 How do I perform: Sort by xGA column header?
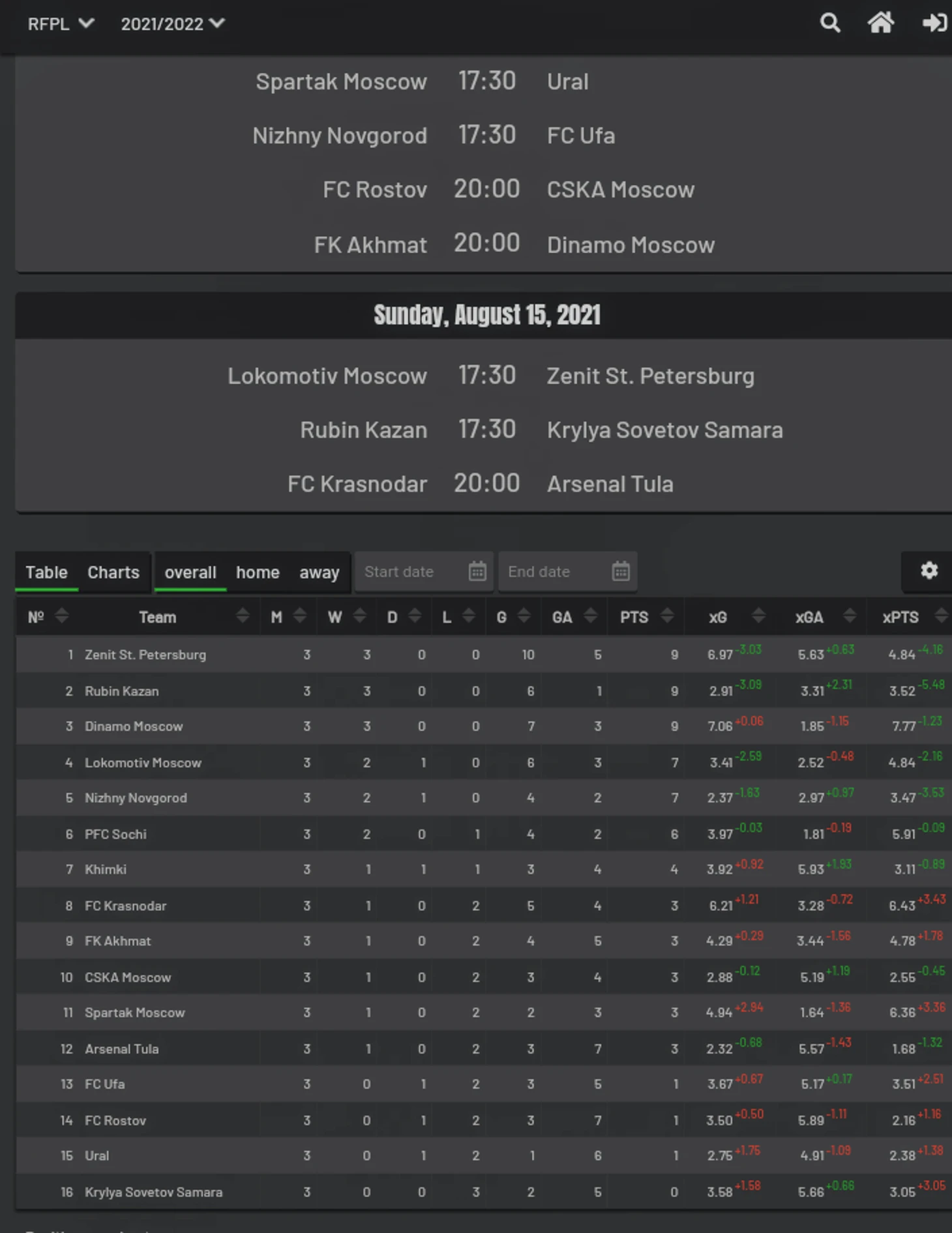(809, 617)
